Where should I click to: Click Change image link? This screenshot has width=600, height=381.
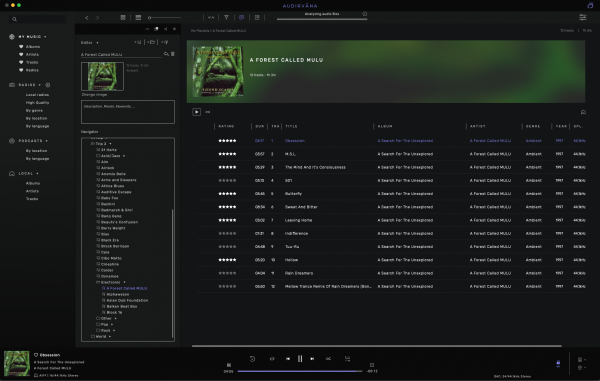[x=94, y=94]
